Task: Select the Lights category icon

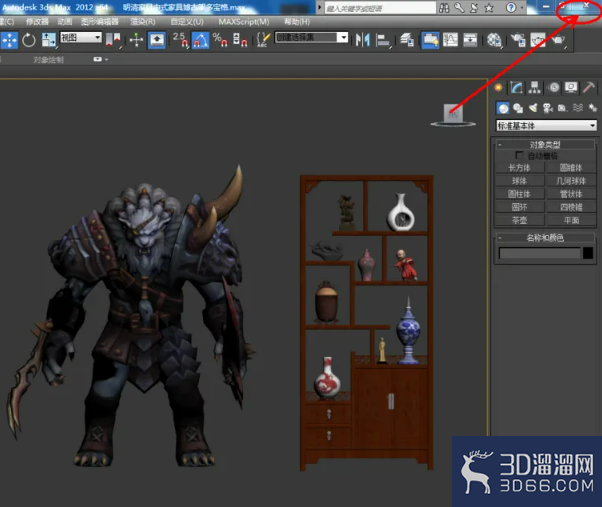Action: [533, 108]
